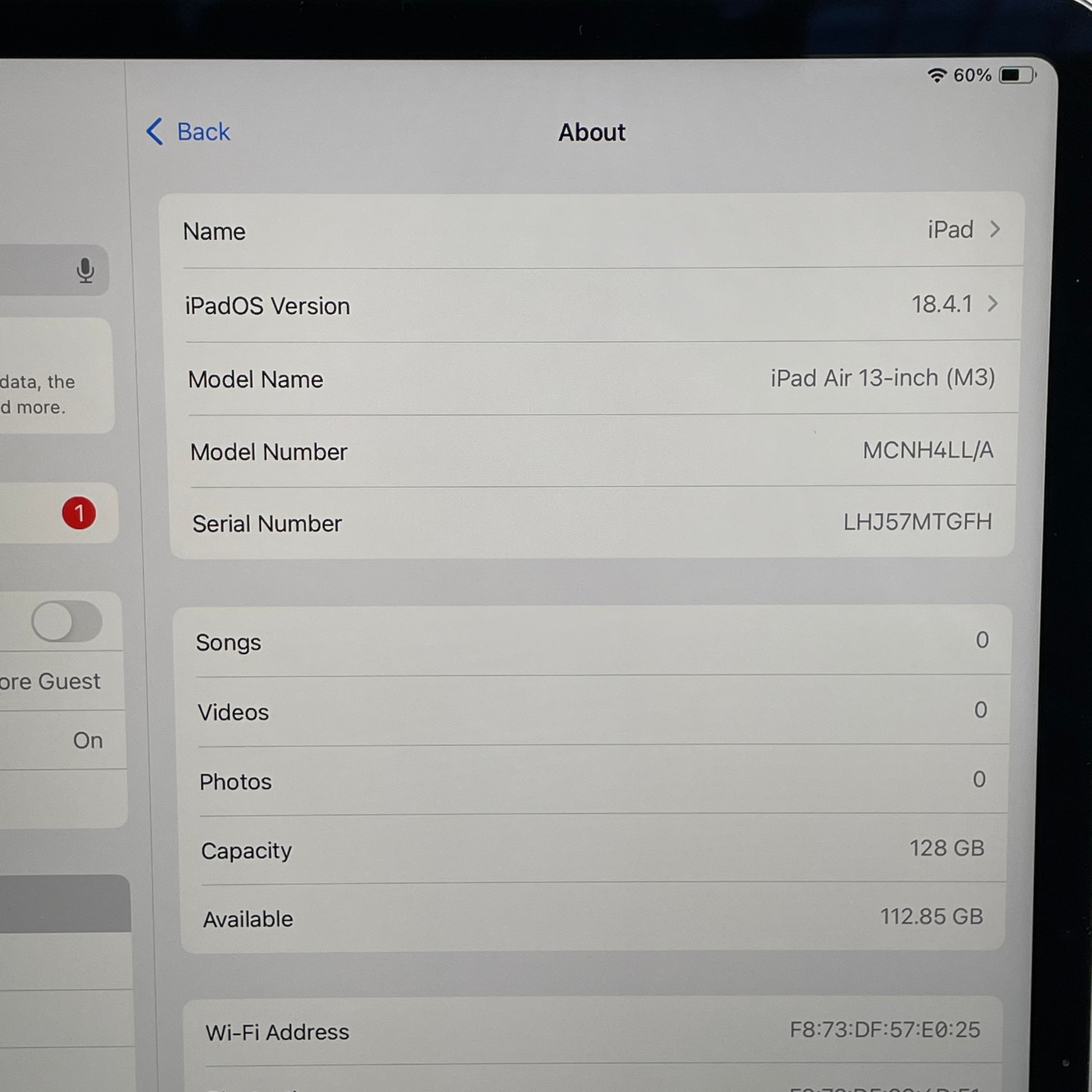Tap the Back text link
Image resolution: width=1092 pixels, height=1092 pixels.
(204, 132)
